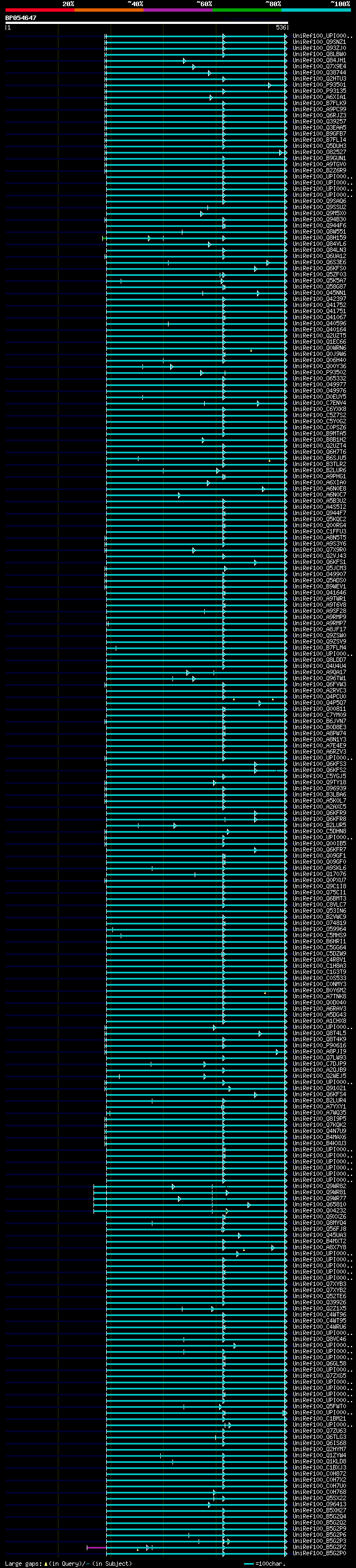Select the UniRef100_O74819 label
The height and width of the screenshot is (1568, 356).
(319, 923)
